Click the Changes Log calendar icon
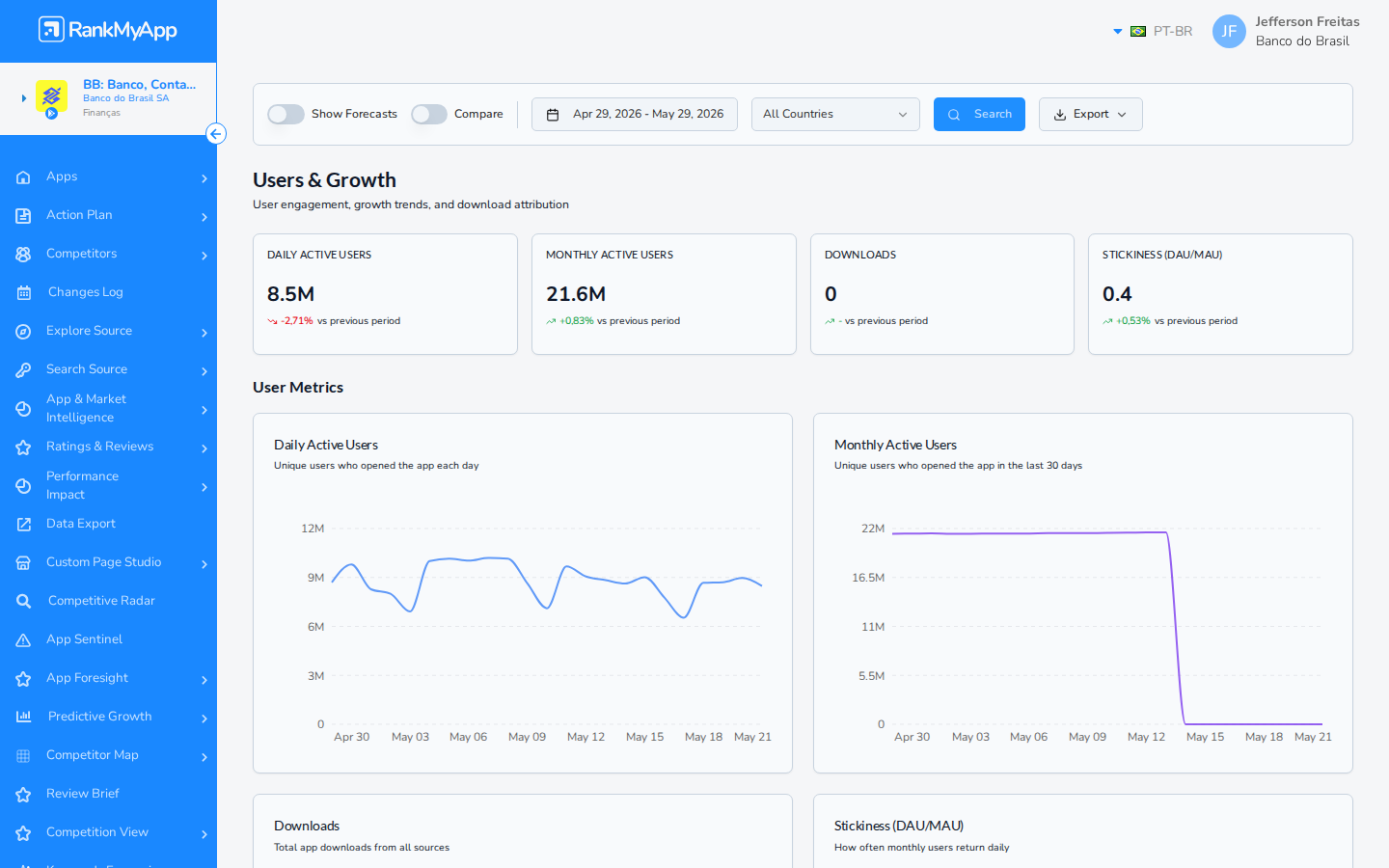Viewport: 1389px width, 868px height. coord(23,292)
